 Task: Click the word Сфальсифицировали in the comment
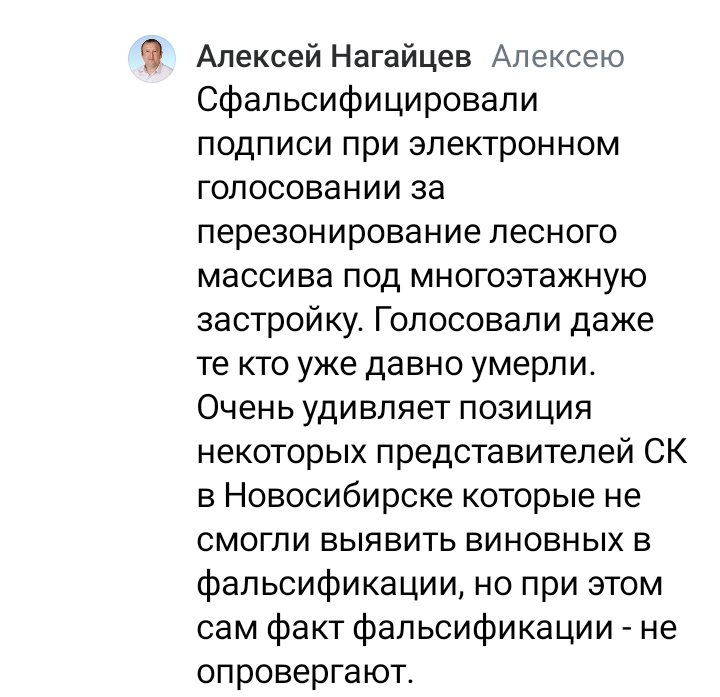click(x=367, y=101)
